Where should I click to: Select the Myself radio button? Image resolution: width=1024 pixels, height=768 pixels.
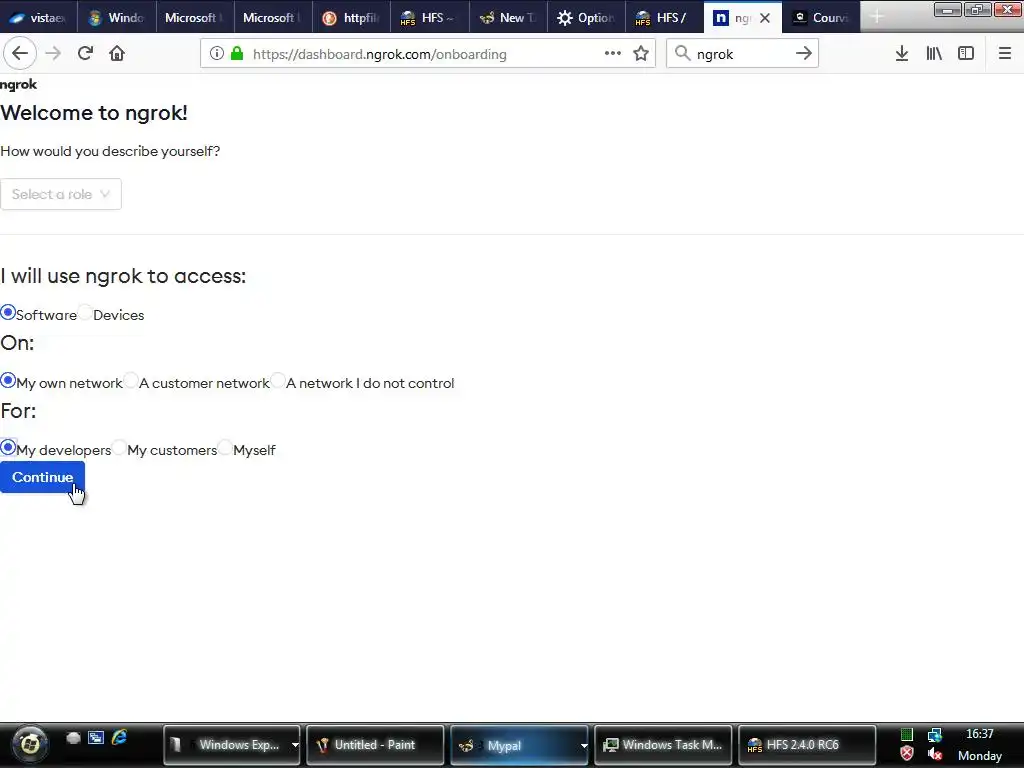pos(225,447)
